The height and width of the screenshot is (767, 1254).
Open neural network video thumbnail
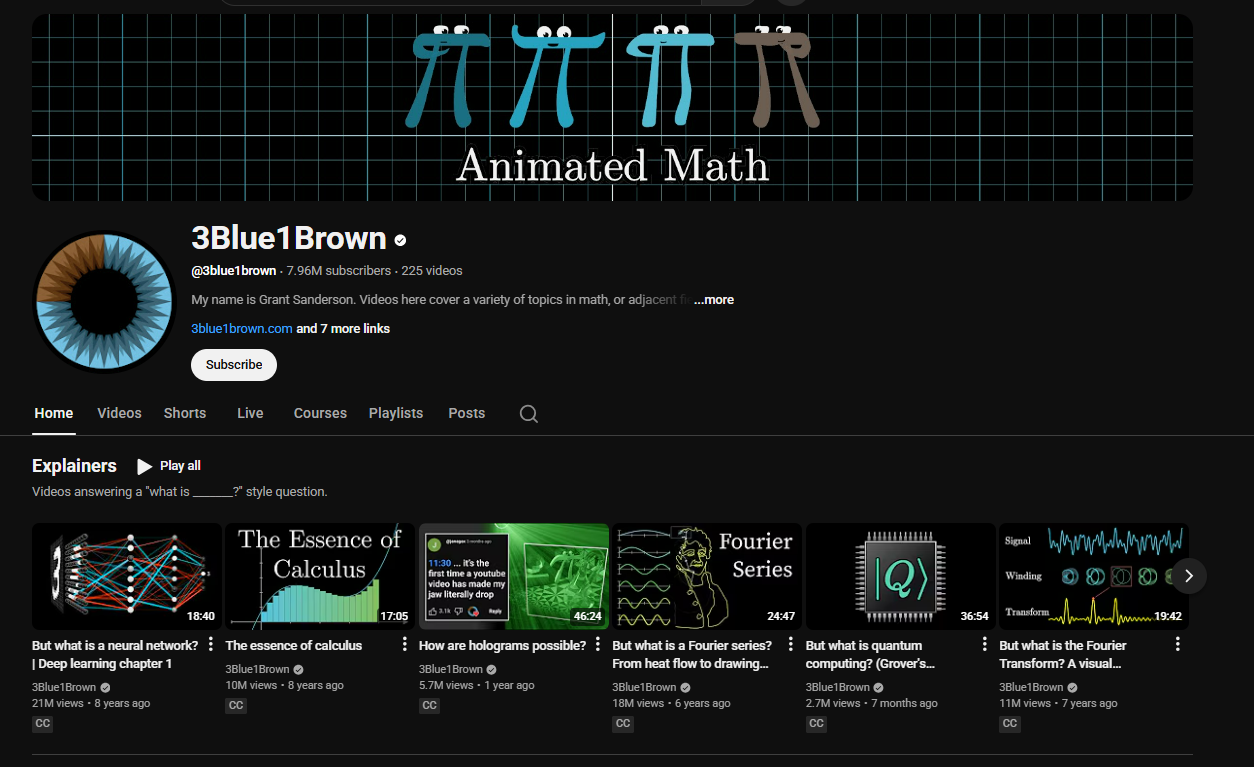[127, 576]
